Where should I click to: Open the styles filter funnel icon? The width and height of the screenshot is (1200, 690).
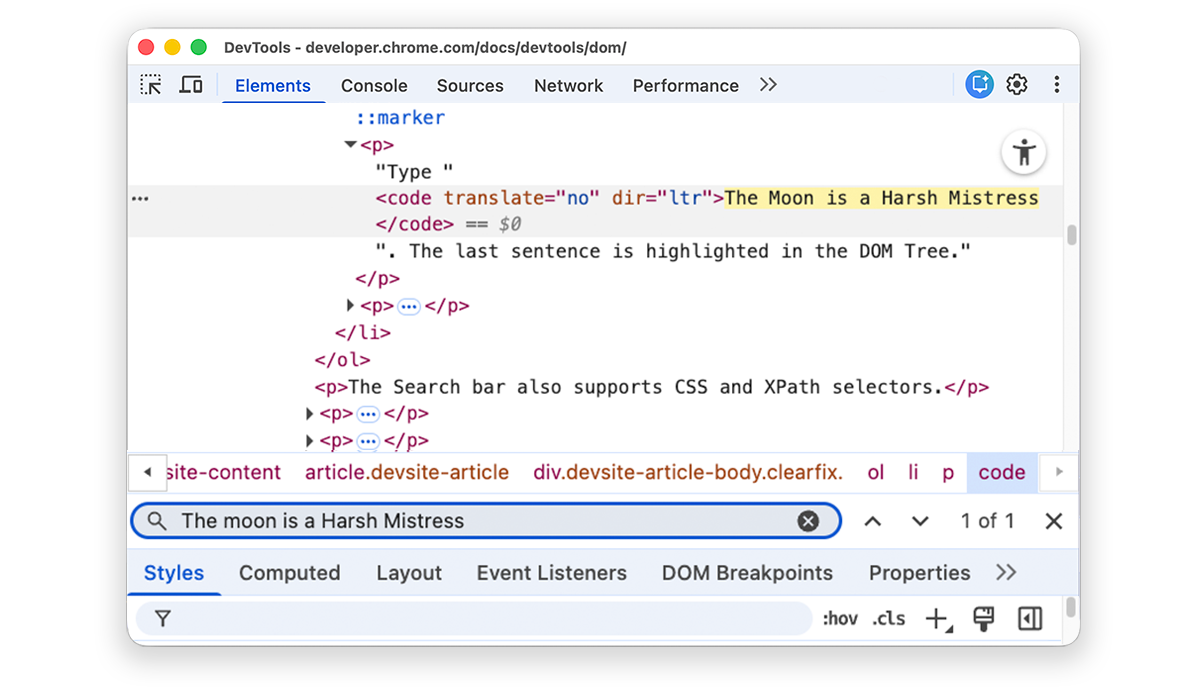[x=163, y=618]
